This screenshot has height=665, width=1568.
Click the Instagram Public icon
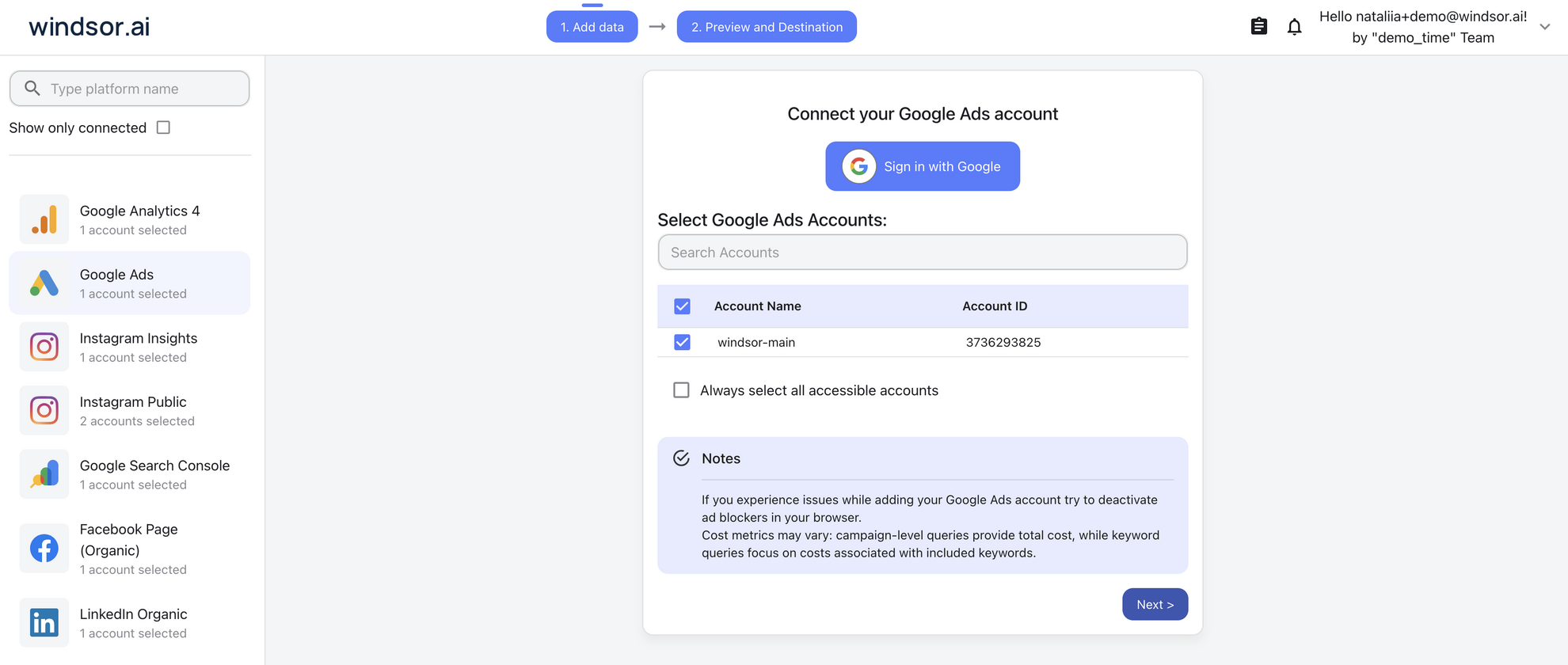click(44, 410)
